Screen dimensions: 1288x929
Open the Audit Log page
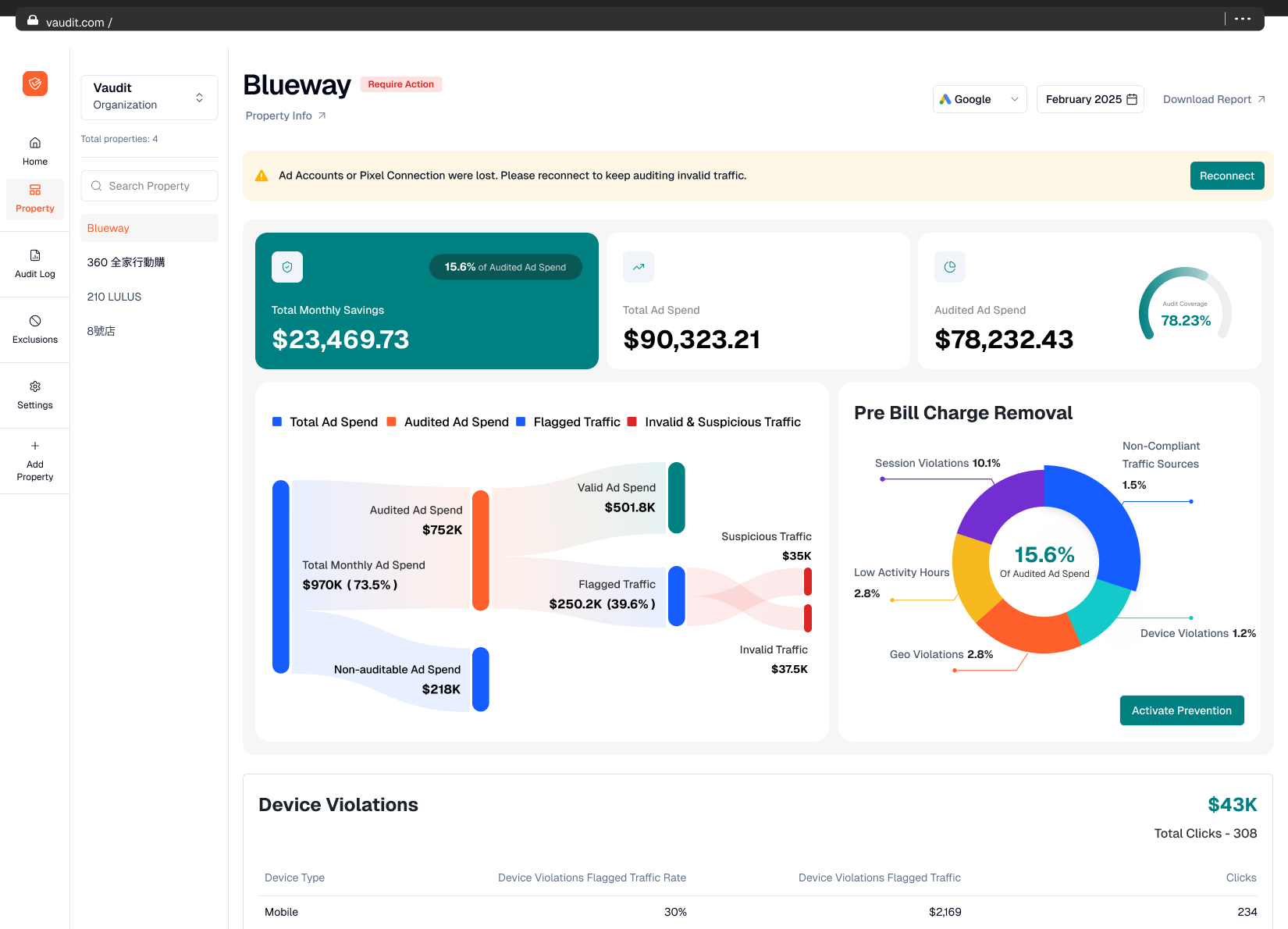coord(35,264)
